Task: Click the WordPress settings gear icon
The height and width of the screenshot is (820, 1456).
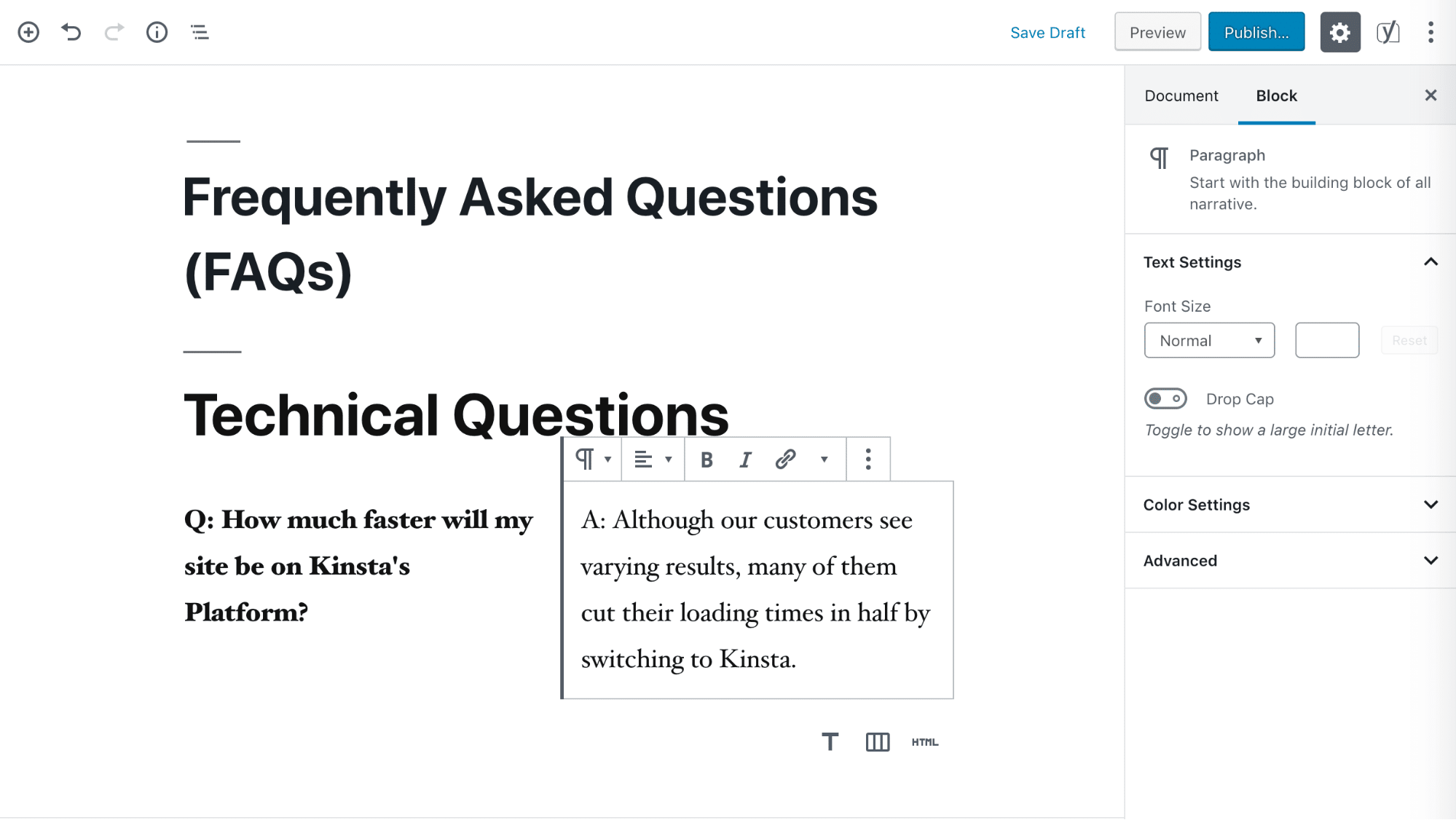Action: [1340, 32]
